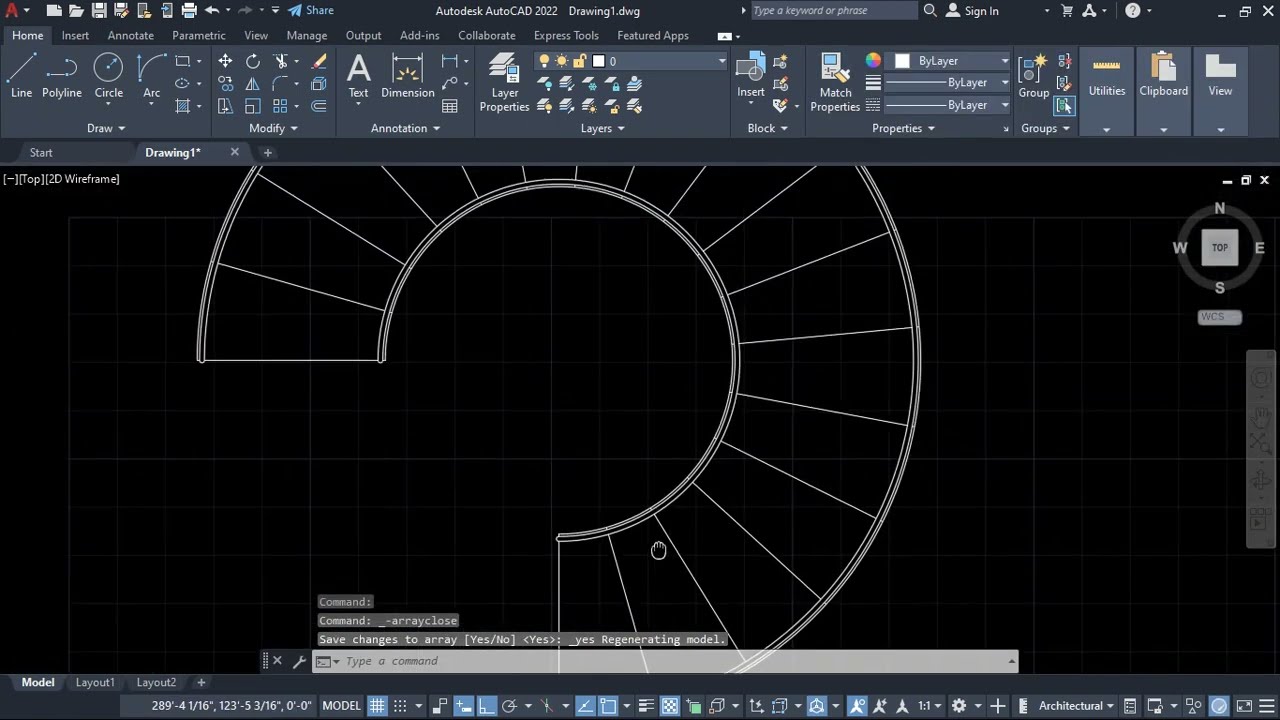
Task: Toggle snap mode in status bar
Action: [x=399, y=706]
